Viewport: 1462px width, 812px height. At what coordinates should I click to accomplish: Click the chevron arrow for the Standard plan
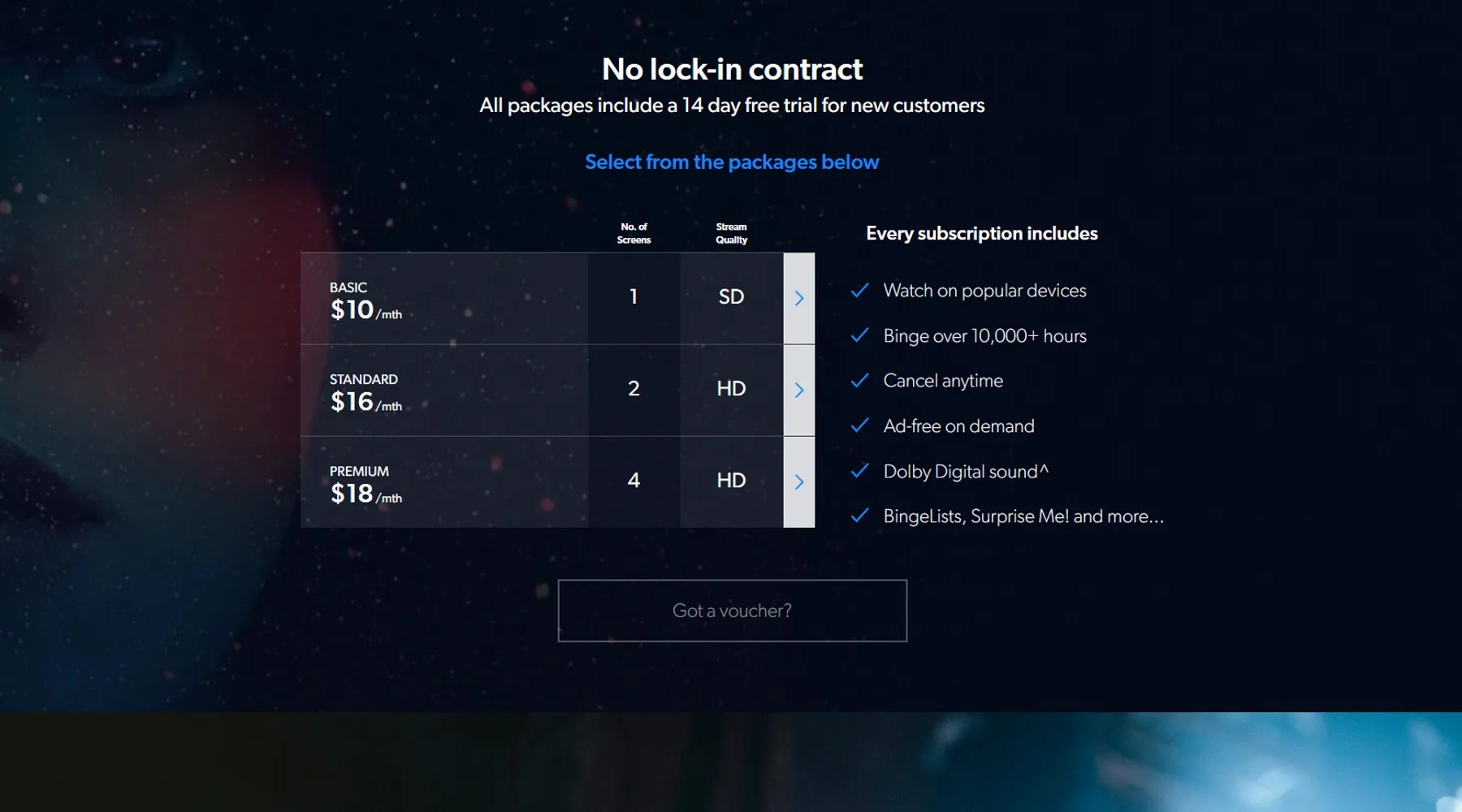[798, 390]
